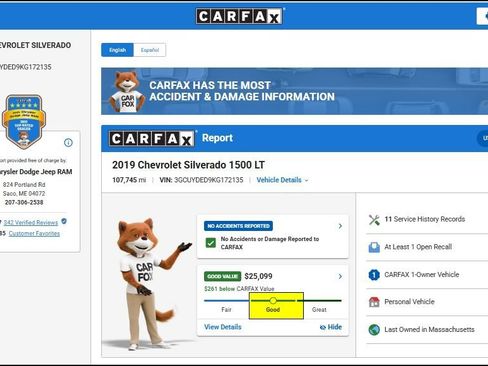The height and width of the screenshot is (366, 488).
Task: Click the $25,099 price value
Action: [258, 276]
